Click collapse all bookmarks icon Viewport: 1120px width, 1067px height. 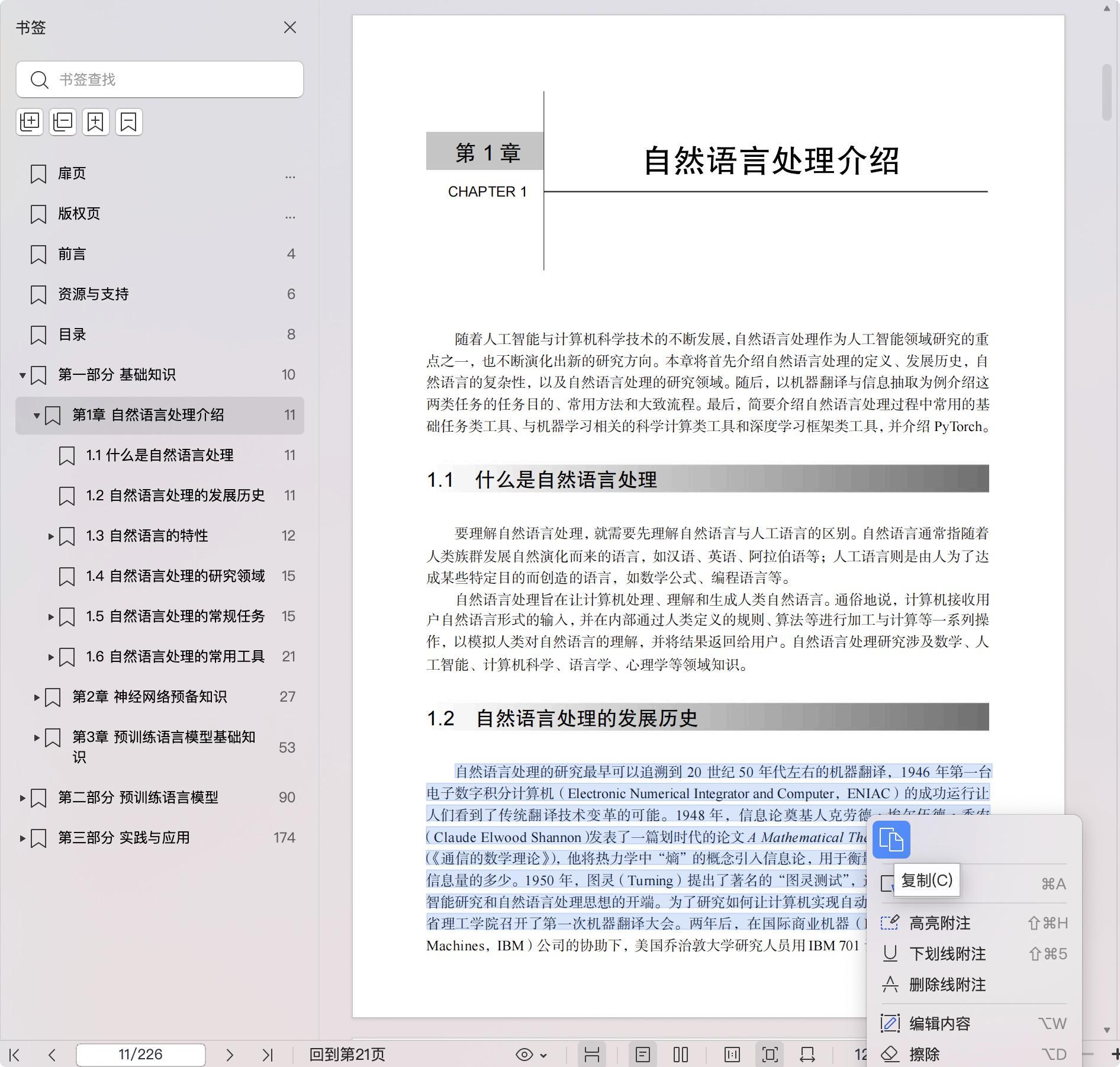pos(63,122)
